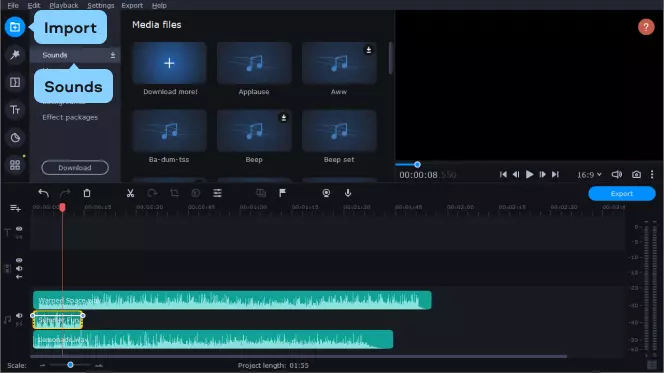Screen dimensions: 664x373
Task: Skip to the project end
Action: 556,174
